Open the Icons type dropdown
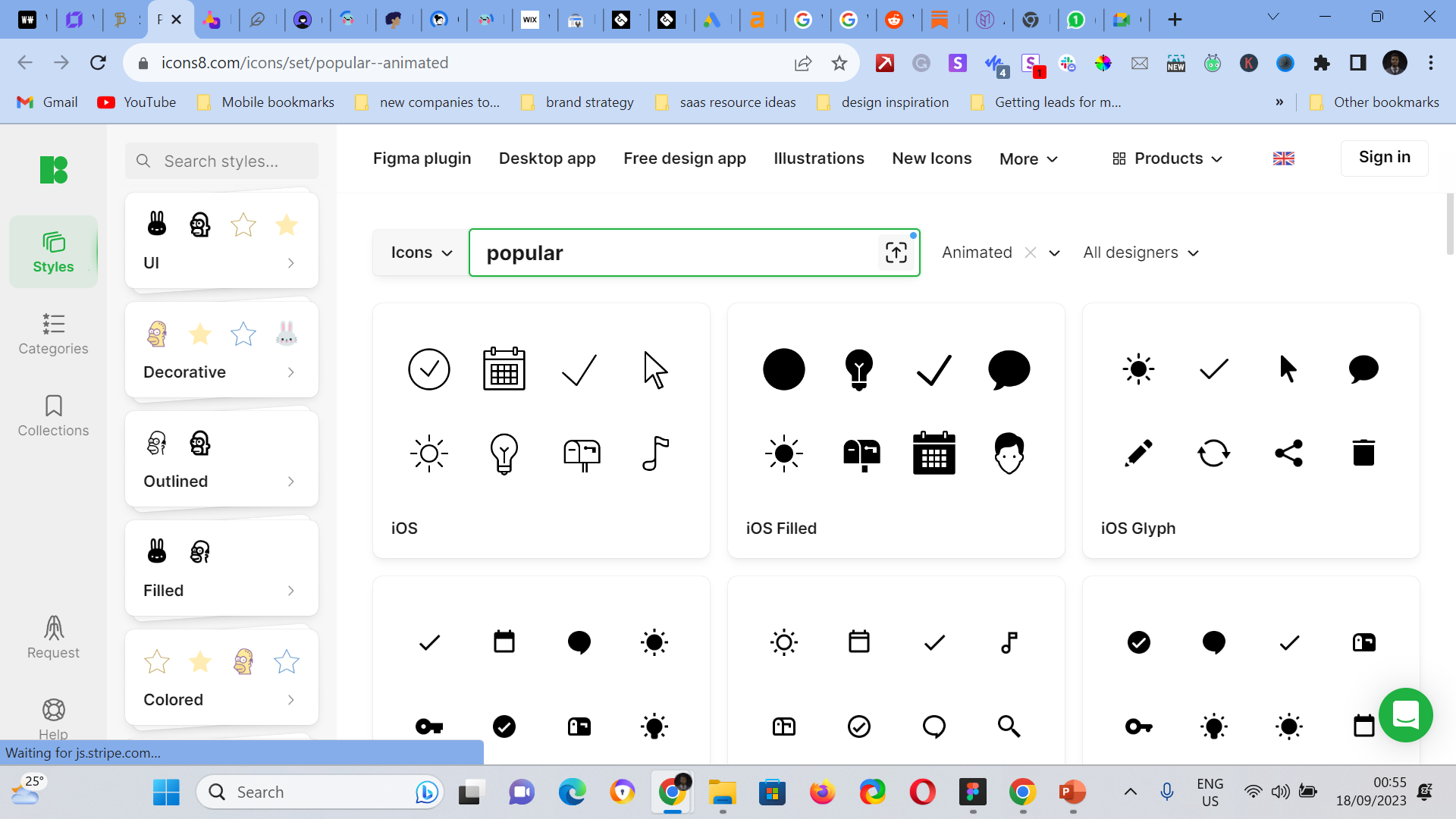1456x819 pixels. 421,253
